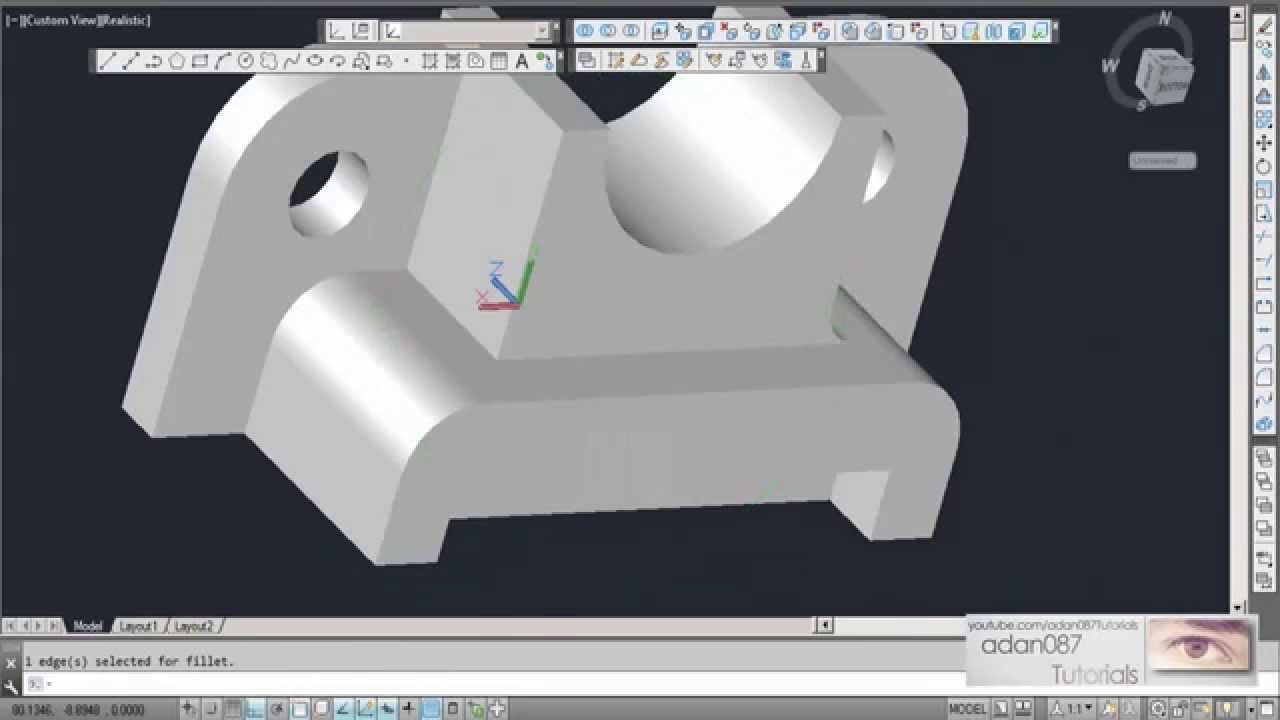The width and height of the screenshot is (1280, 720).
Task: Toggle Lineweight display in status bar
Action: tap(409, 709)
